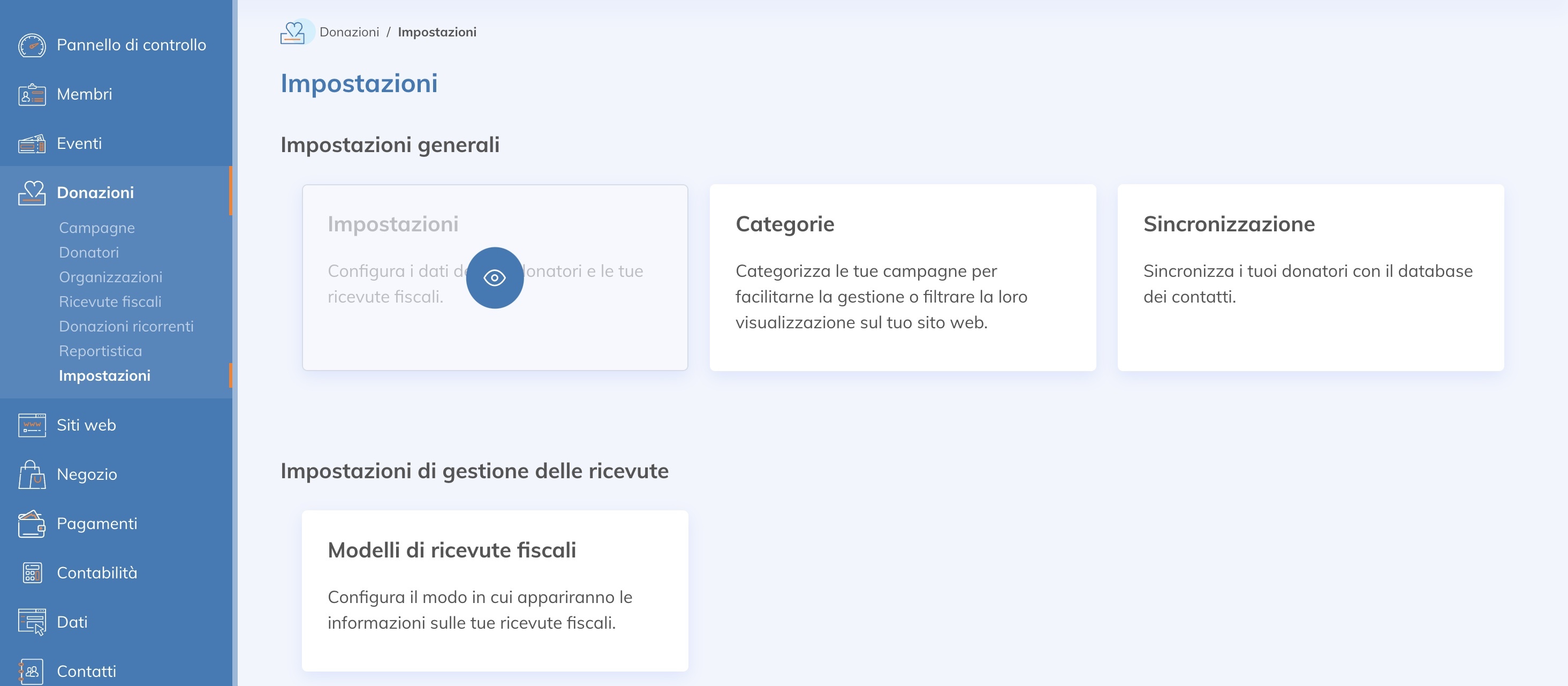Click the Negozio shopping bag icon

32,474
